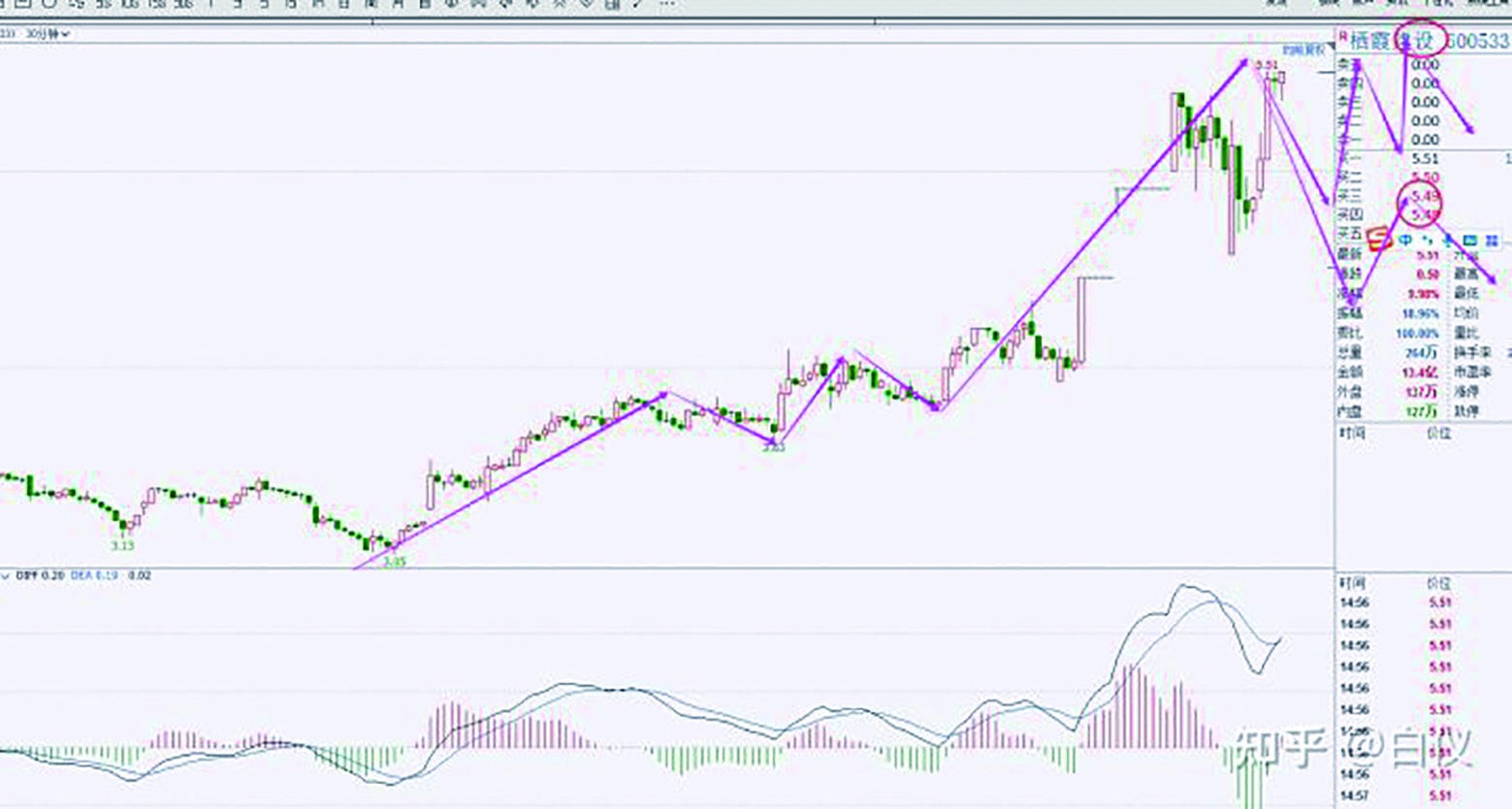Screen dimensions: 1512x809
Task: Click the DIFF indicator label
Action: tap(26, 576)
